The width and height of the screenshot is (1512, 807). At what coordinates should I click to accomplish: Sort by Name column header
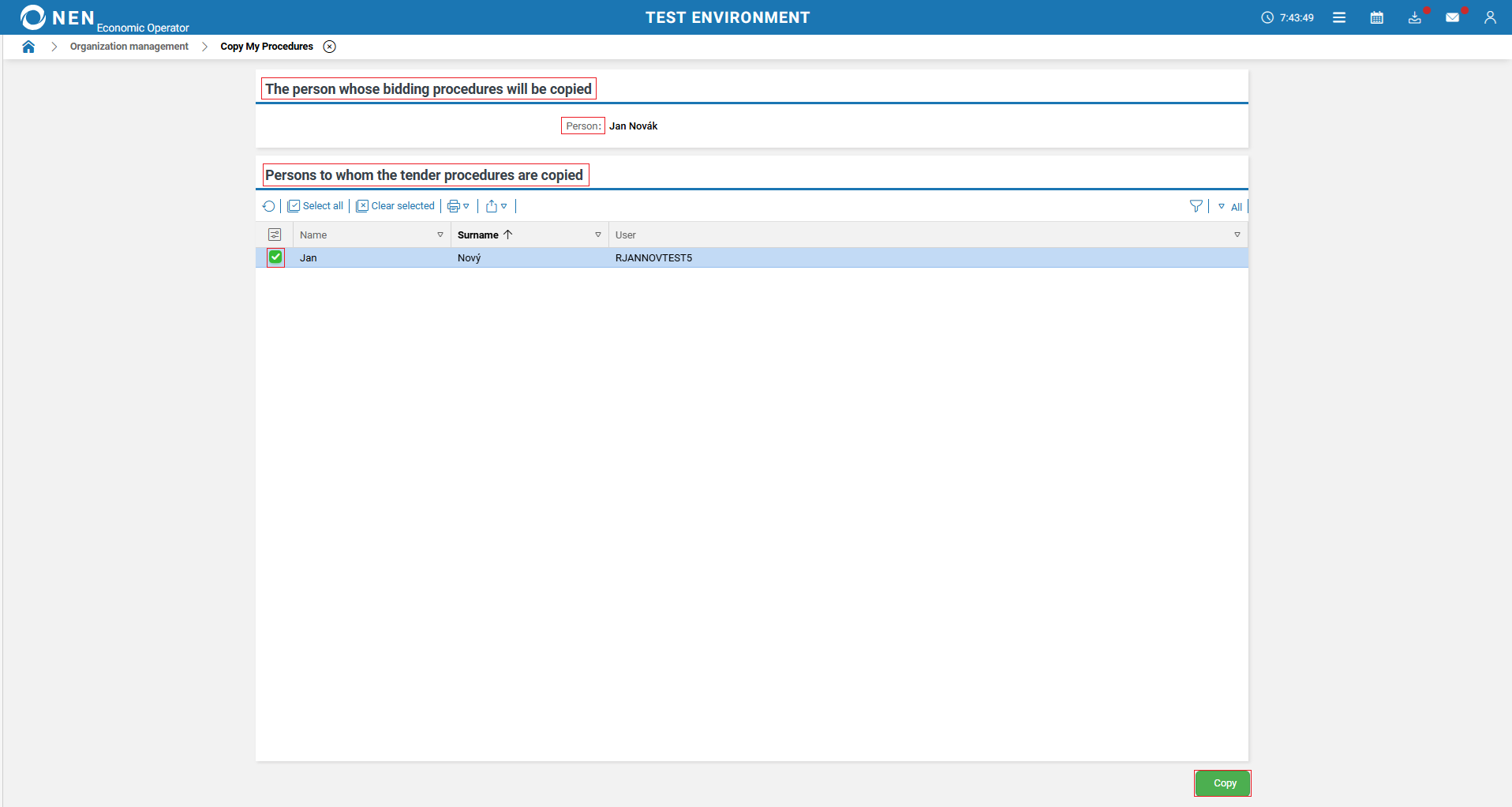coord(313,235)
